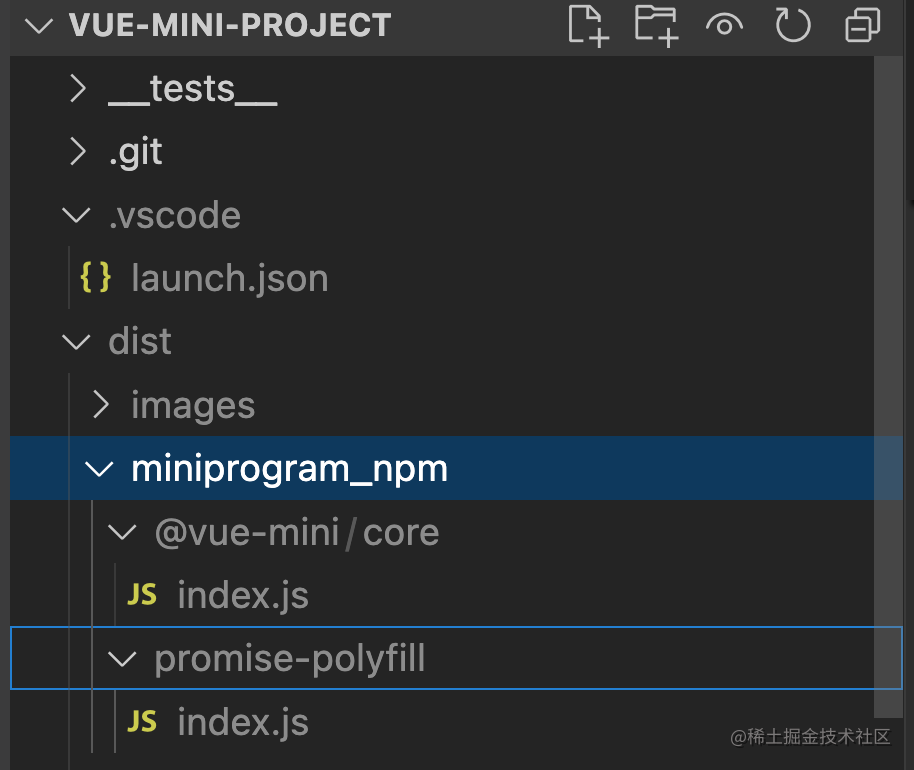Image resolution: width=914 pixels, height=770 pixels.
Task: Collapse the VUE-MINI-PROJECT section chevron
Action: [x=39, y=26]
